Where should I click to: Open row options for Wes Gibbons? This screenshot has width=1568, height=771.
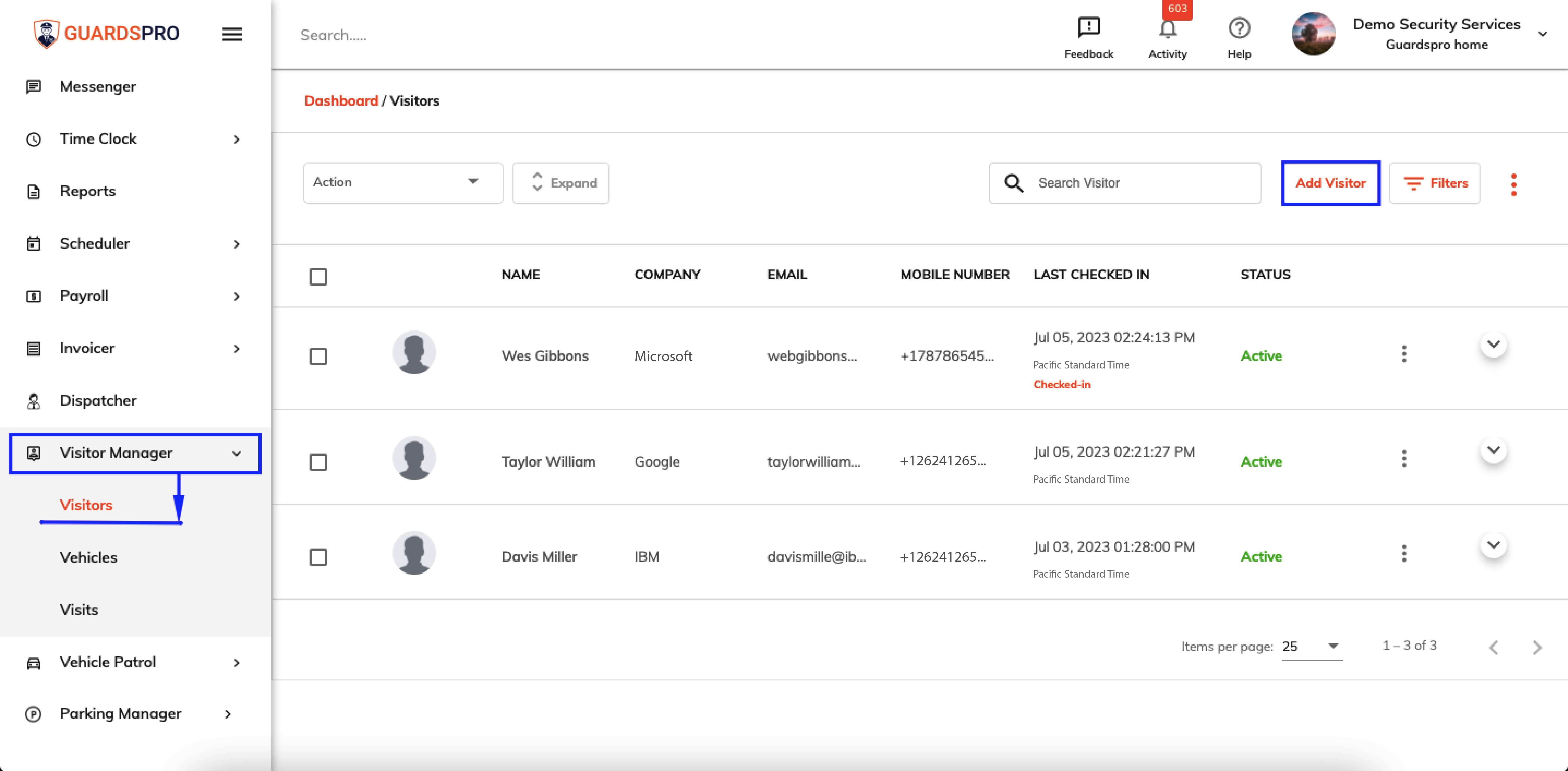pos(1404,354)
